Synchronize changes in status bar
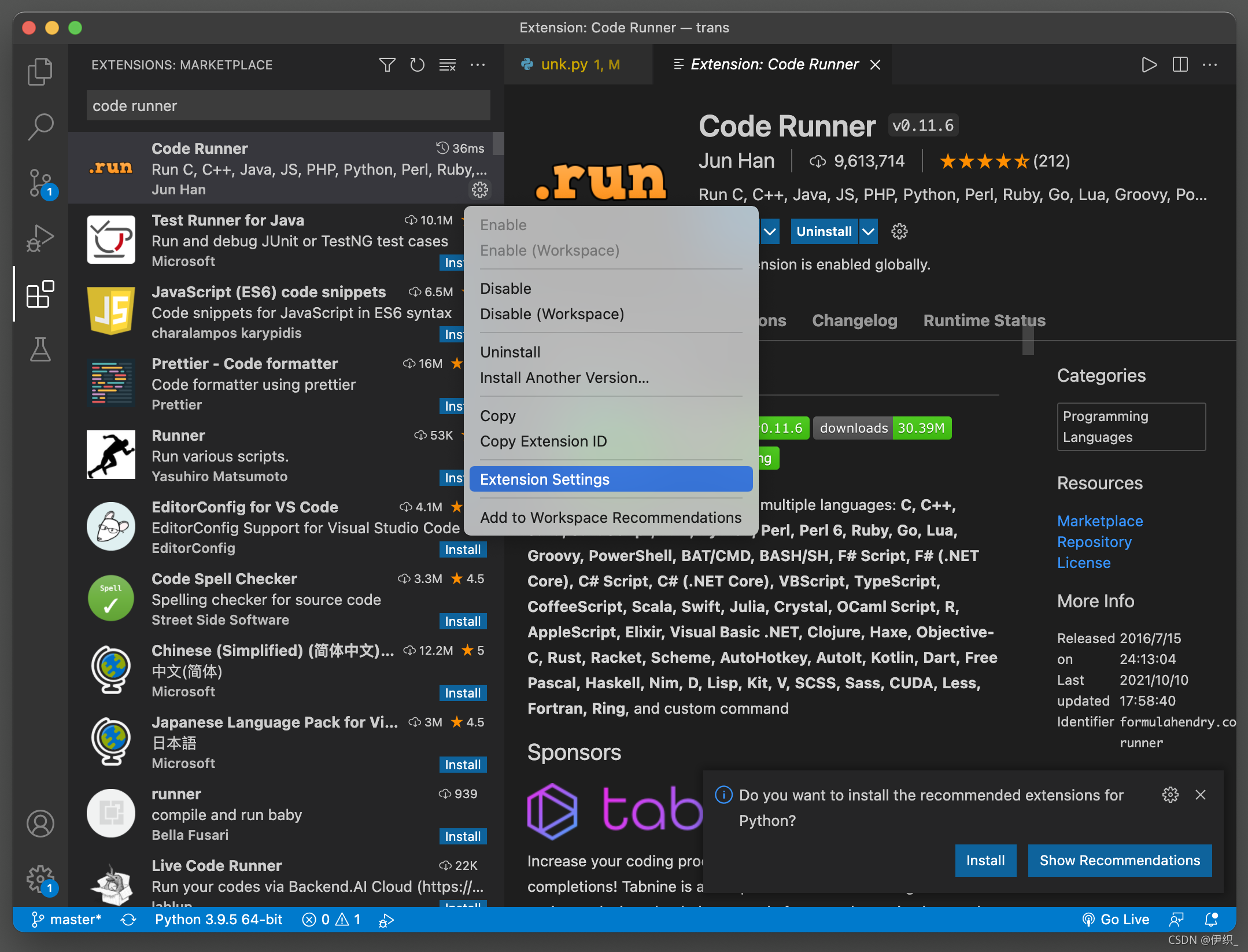Viewport: 1248px width, 952px height. coord(128,920)
